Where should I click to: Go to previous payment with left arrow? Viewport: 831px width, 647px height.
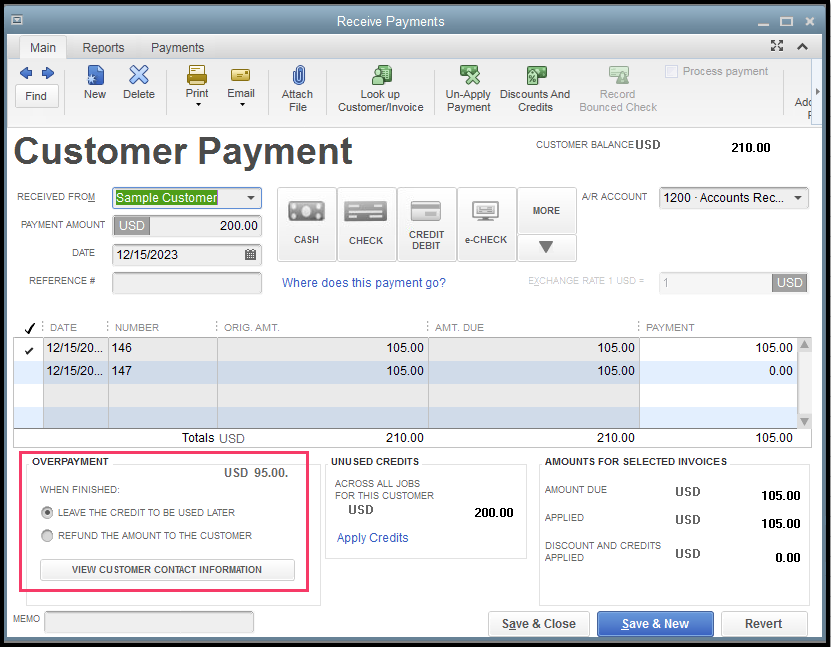point(25,73)
